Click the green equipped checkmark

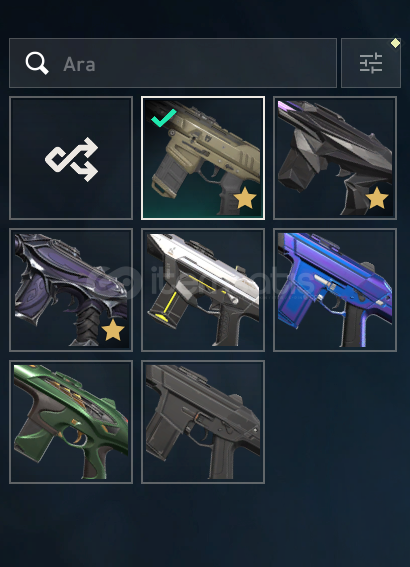click(164, 118)
